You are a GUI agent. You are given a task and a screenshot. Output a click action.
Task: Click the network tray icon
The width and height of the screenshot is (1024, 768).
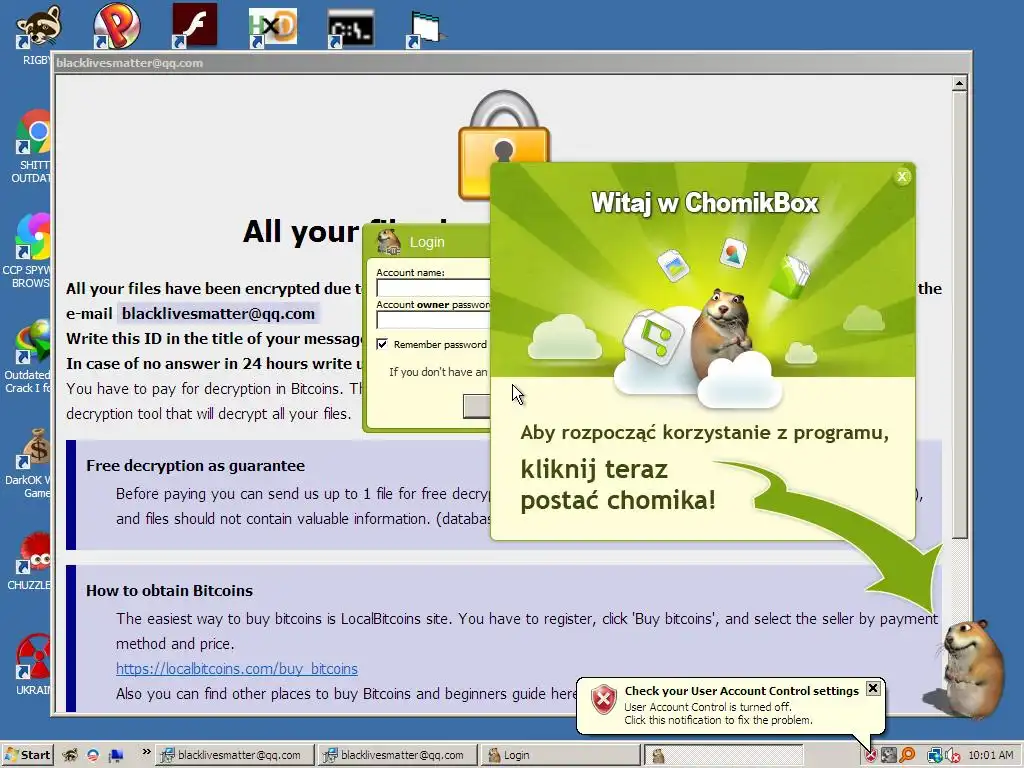[x=935, y=755]
